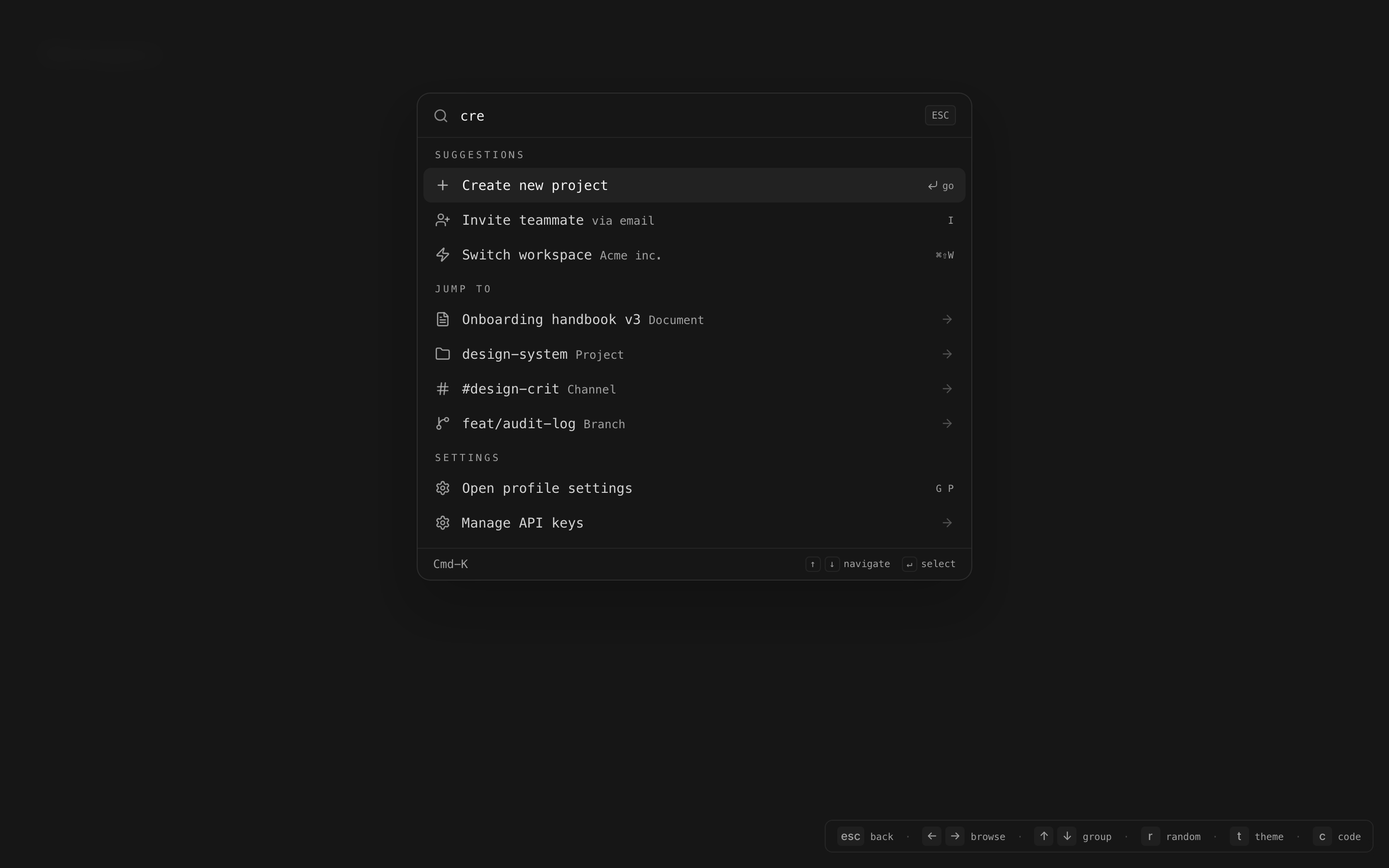Click the document icon for Onboarding handbook

443,319
